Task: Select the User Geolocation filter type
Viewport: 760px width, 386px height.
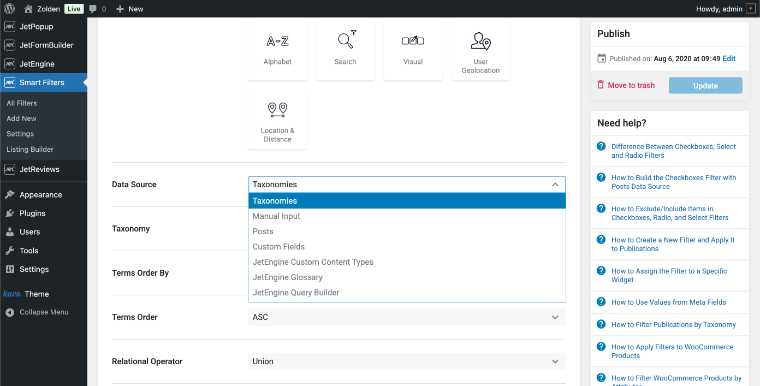Action: 480,51
